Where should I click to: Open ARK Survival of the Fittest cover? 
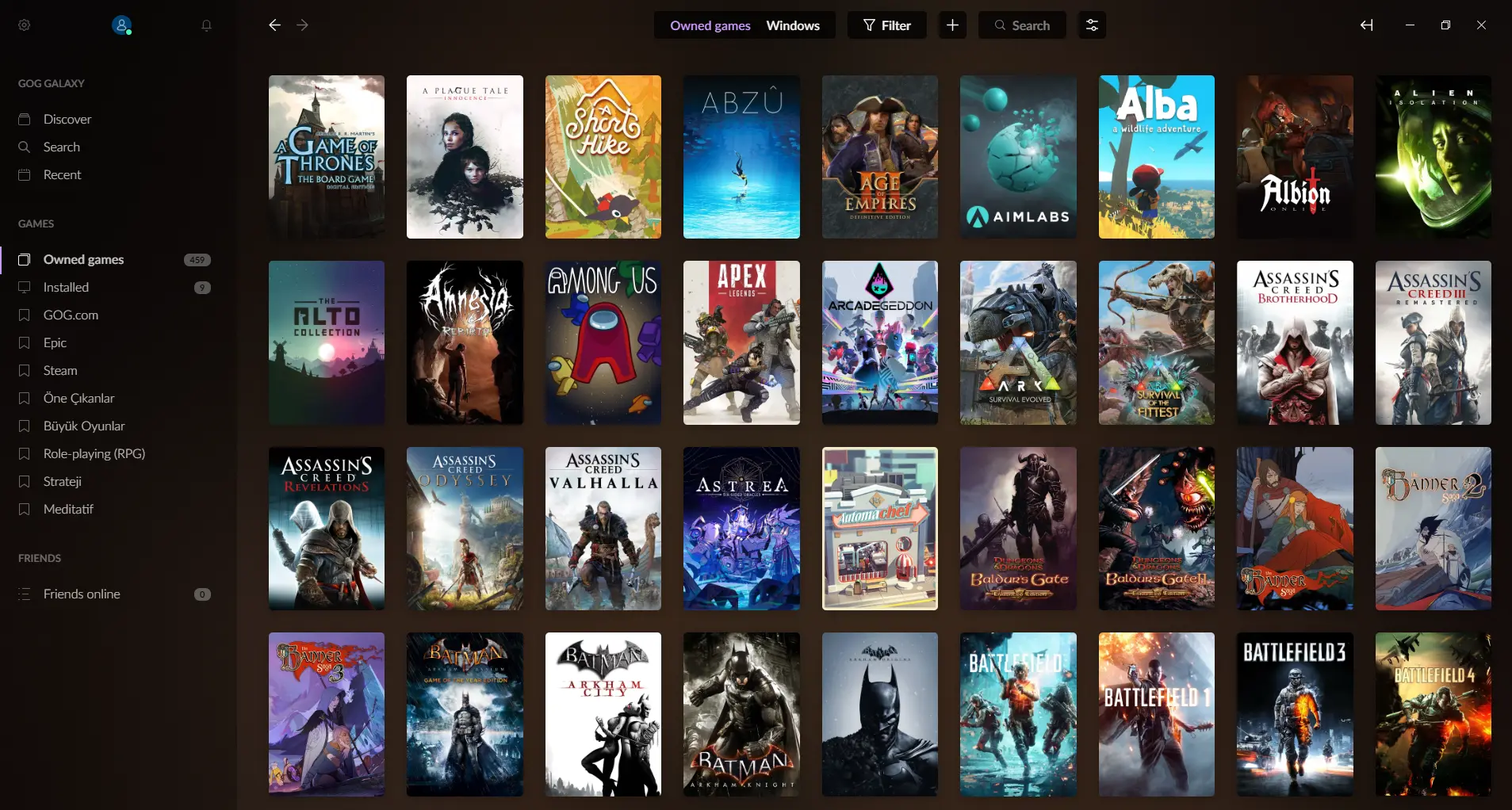click(x=1157, y=342)
